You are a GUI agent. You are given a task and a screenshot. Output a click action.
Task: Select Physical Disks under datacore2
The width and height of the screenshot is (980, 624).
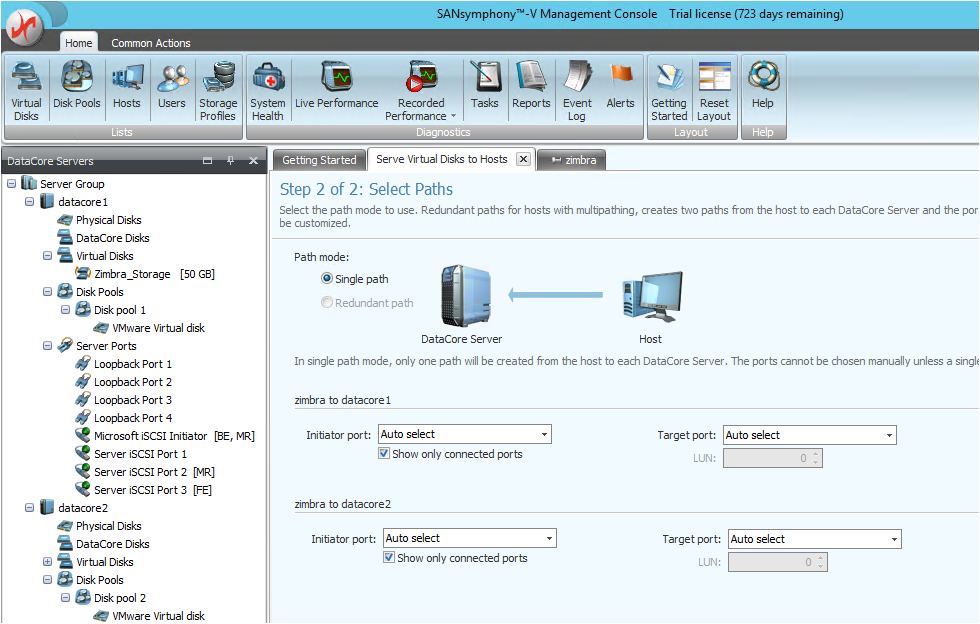pos(100,525)
